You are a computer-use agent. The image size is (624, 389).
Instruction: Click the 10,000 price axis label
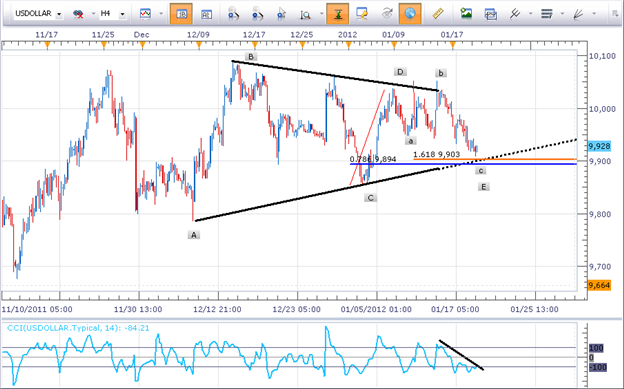tap(602, 109)
